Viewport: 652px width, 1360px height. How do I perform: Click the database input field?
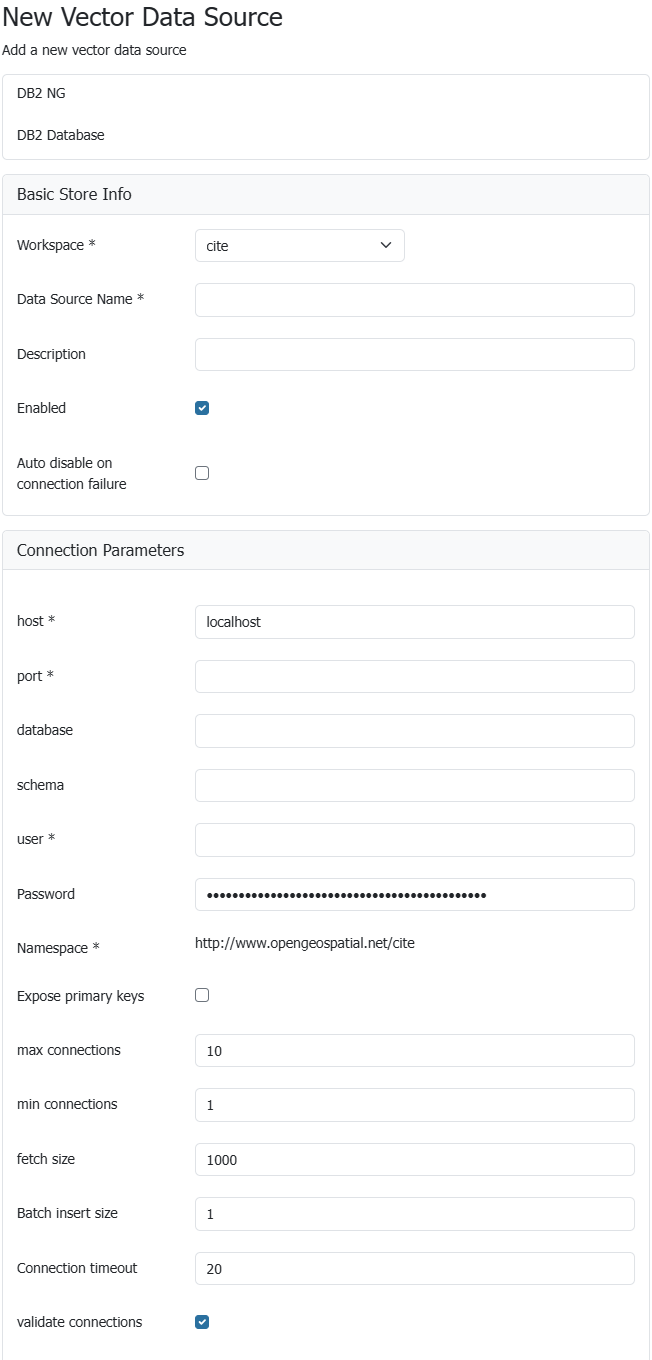(x=414, y=731)
